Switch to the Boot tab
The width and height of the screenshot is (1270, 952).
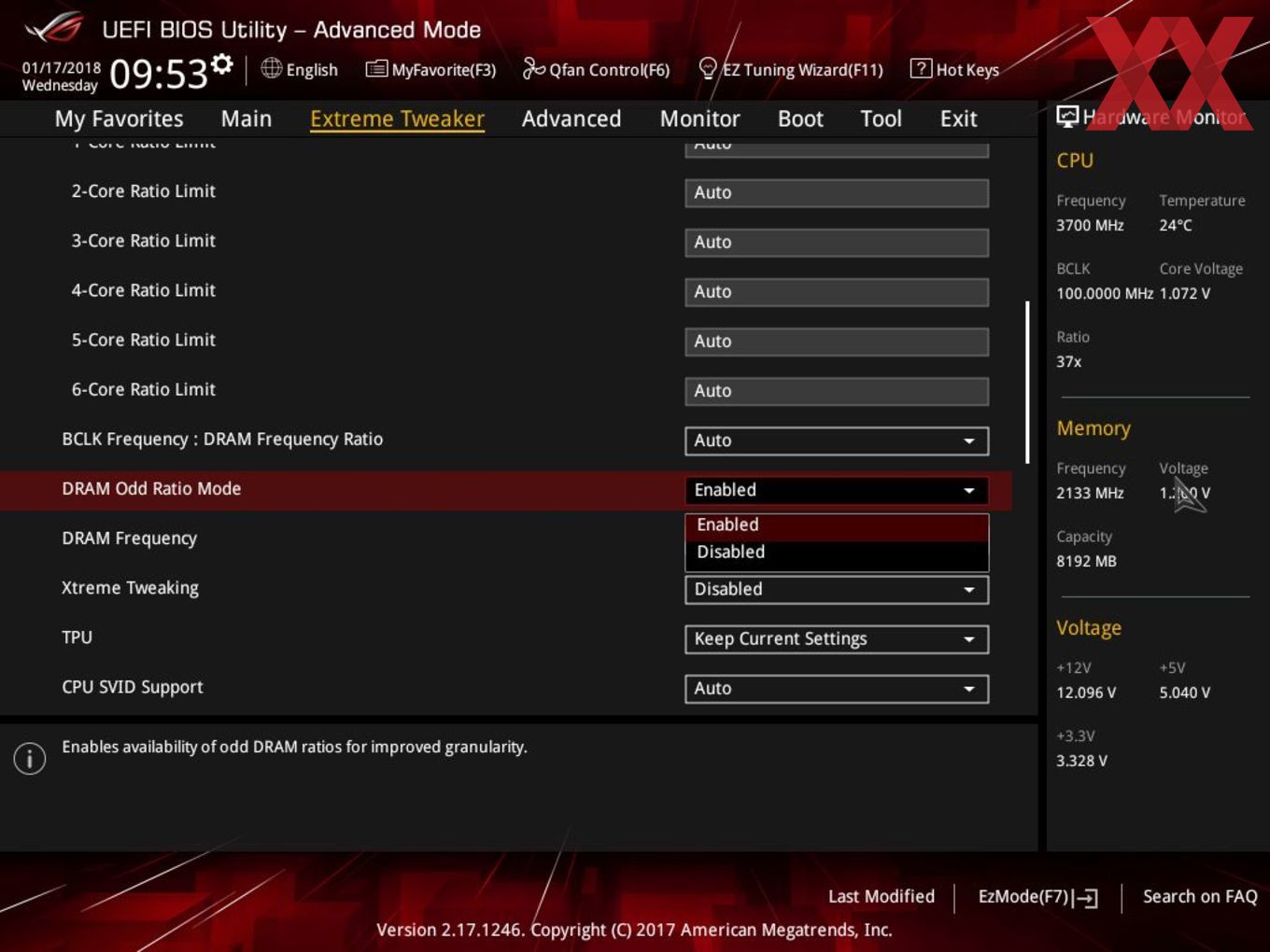[x=800, y=119]
